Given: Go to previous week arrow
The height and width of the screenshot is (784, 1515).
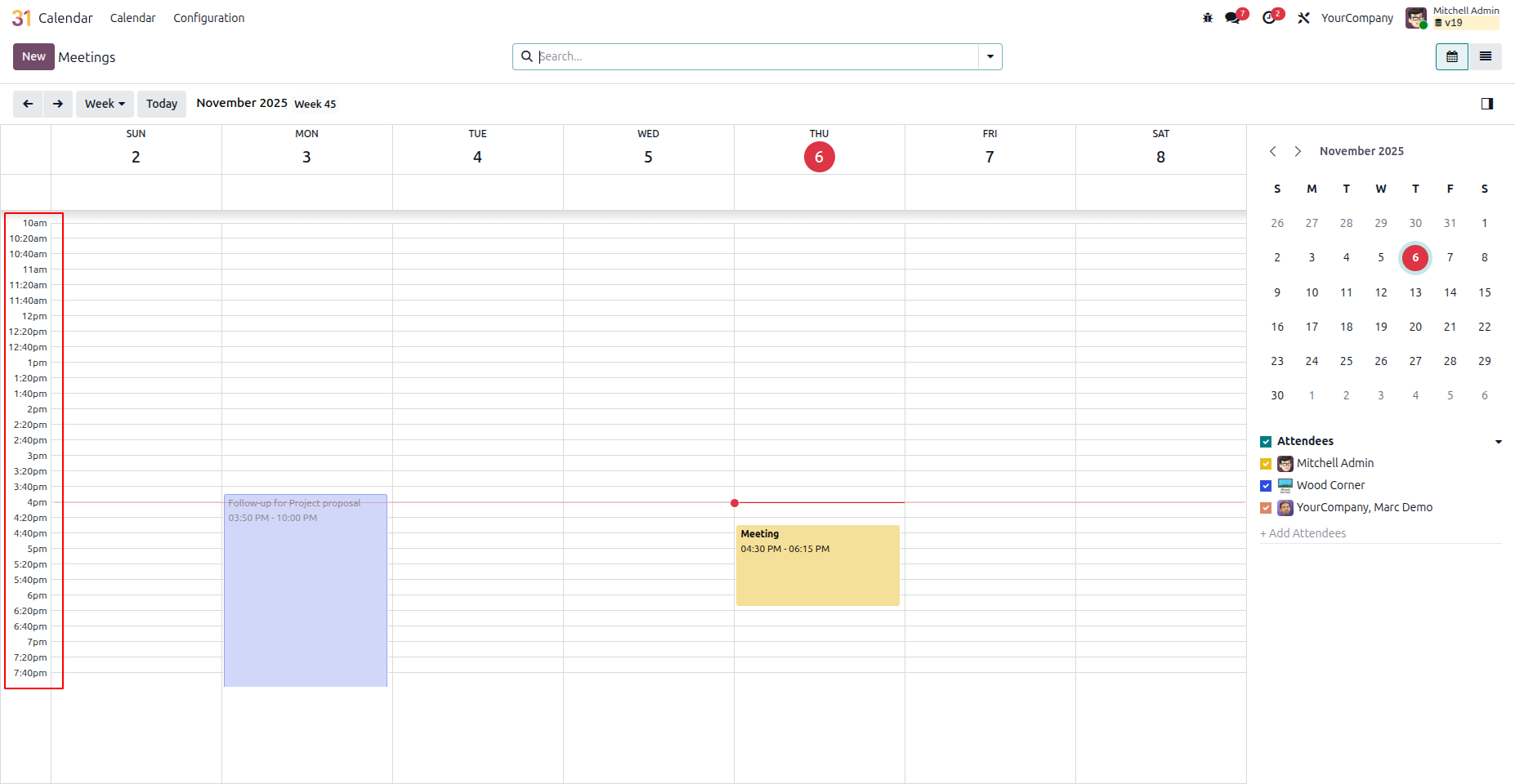Looking at the screenshot, I should point(28,104).
